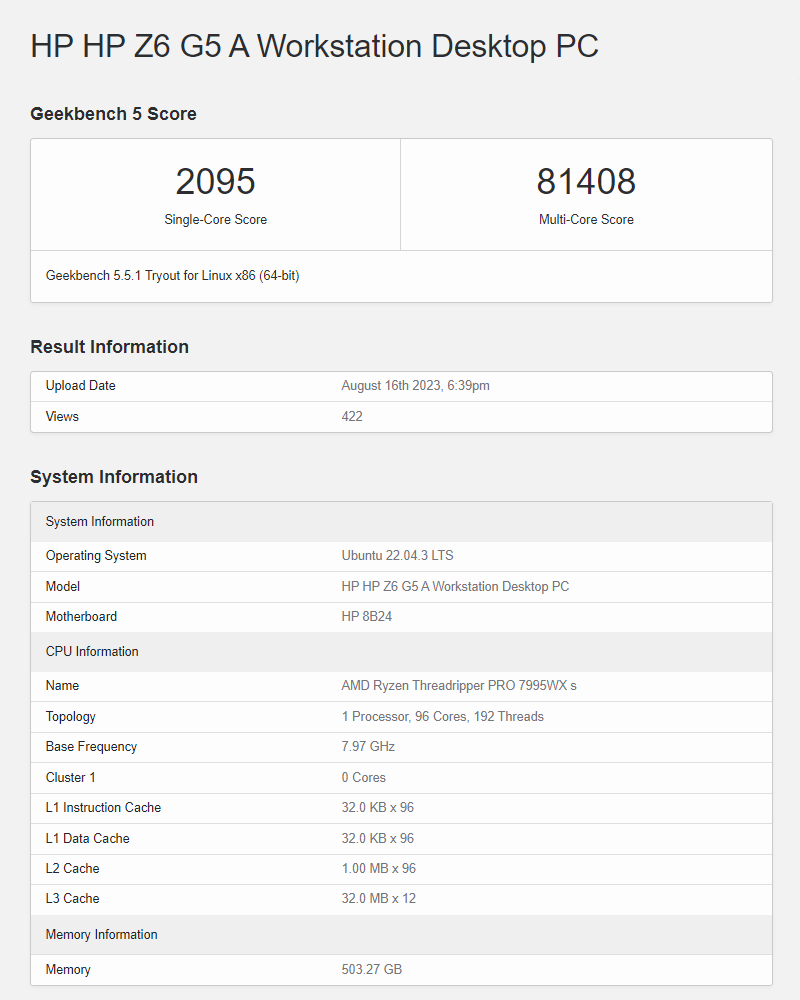Select the AMD Ryzen Threadripper PRO 7995WX name

tap(459, 686)
